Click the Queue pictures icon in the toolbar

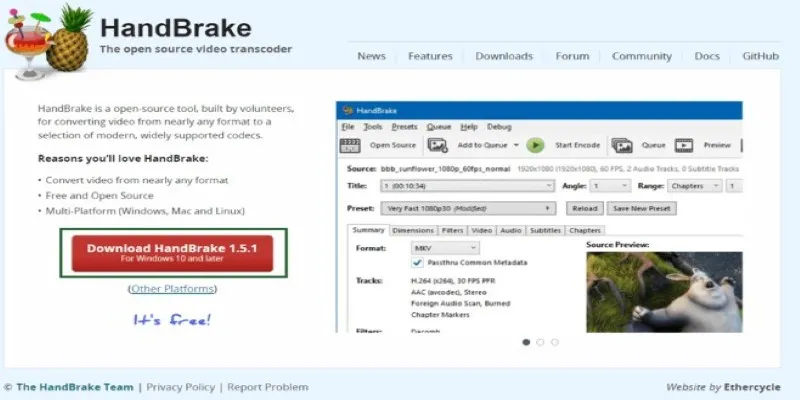[622, 145]
